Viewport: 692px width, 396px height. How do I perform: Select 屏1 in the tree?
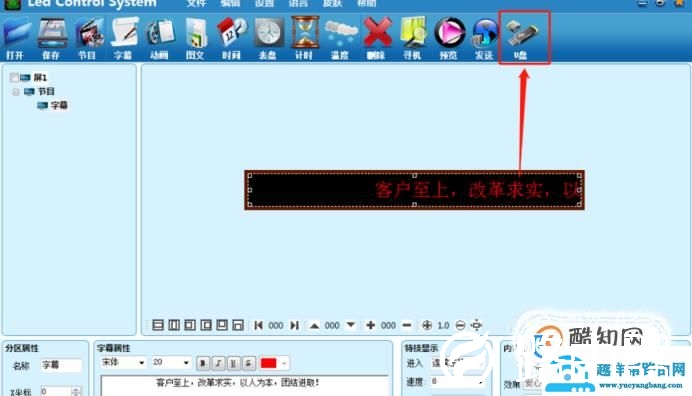pos(40,78)
